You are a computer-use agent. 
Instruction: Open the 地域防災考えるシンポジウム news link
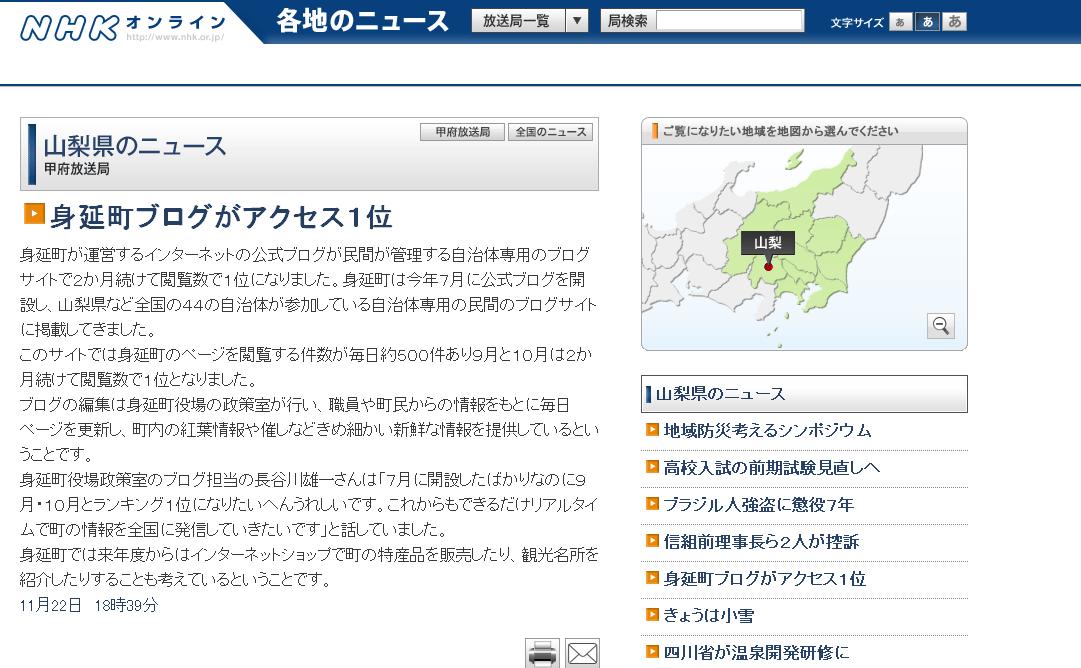(767, 431)
